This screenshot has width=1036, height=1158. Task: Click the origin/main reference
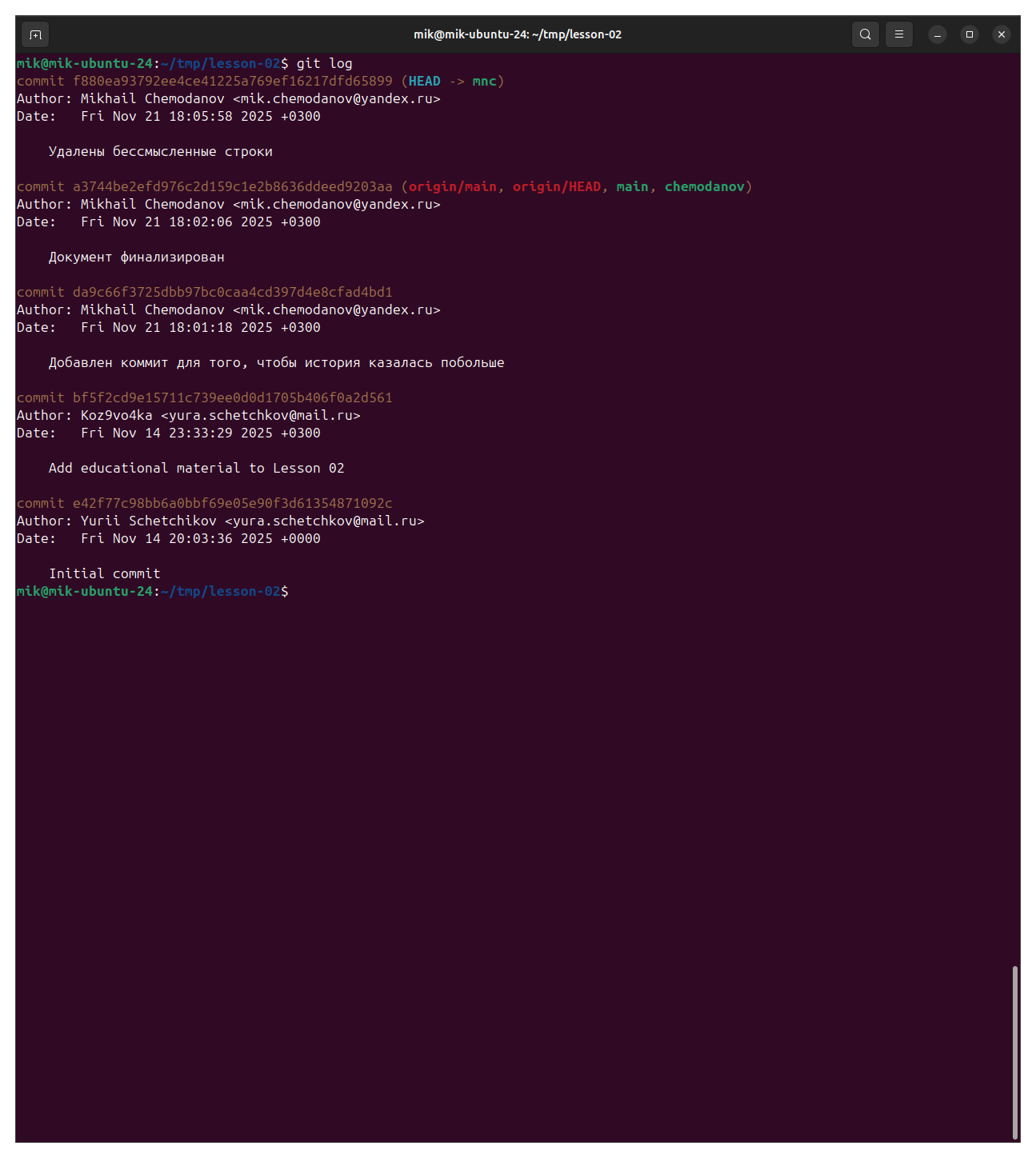coord(452,186)
